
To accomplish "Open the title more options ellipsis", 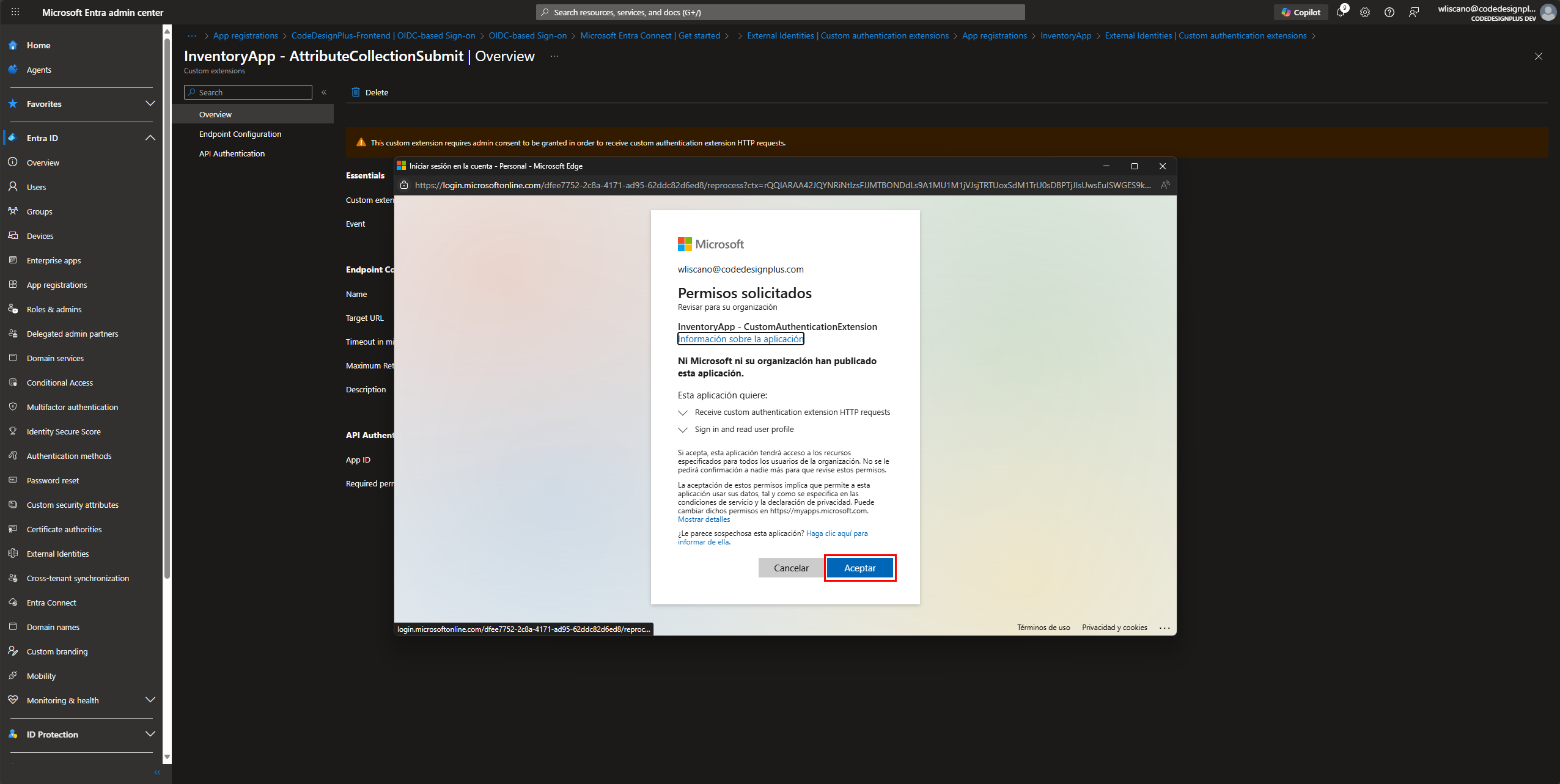I will pos(554,56).
